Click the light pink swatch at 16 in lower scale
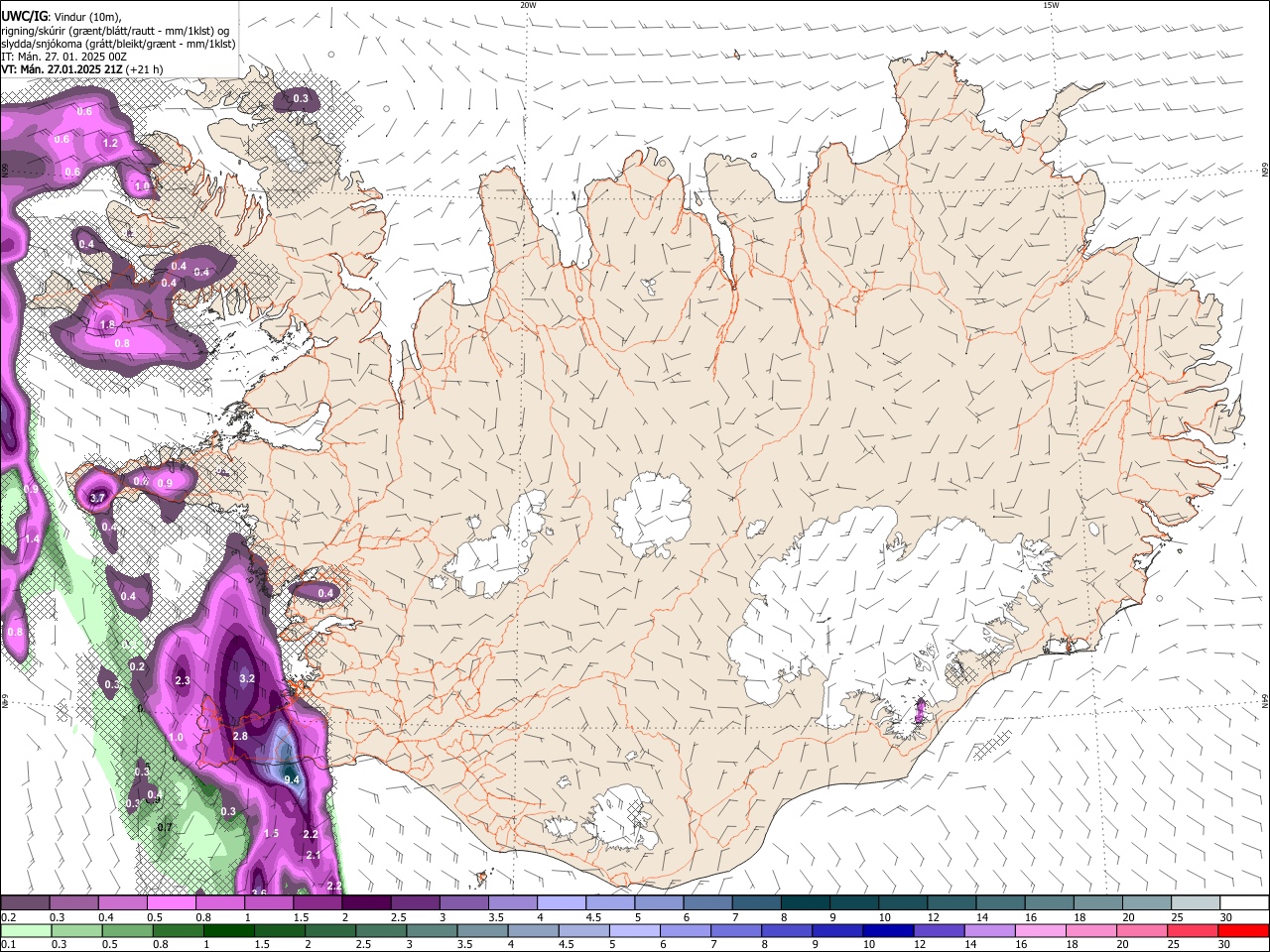1270x952 pixels. tap(1040, 931)
